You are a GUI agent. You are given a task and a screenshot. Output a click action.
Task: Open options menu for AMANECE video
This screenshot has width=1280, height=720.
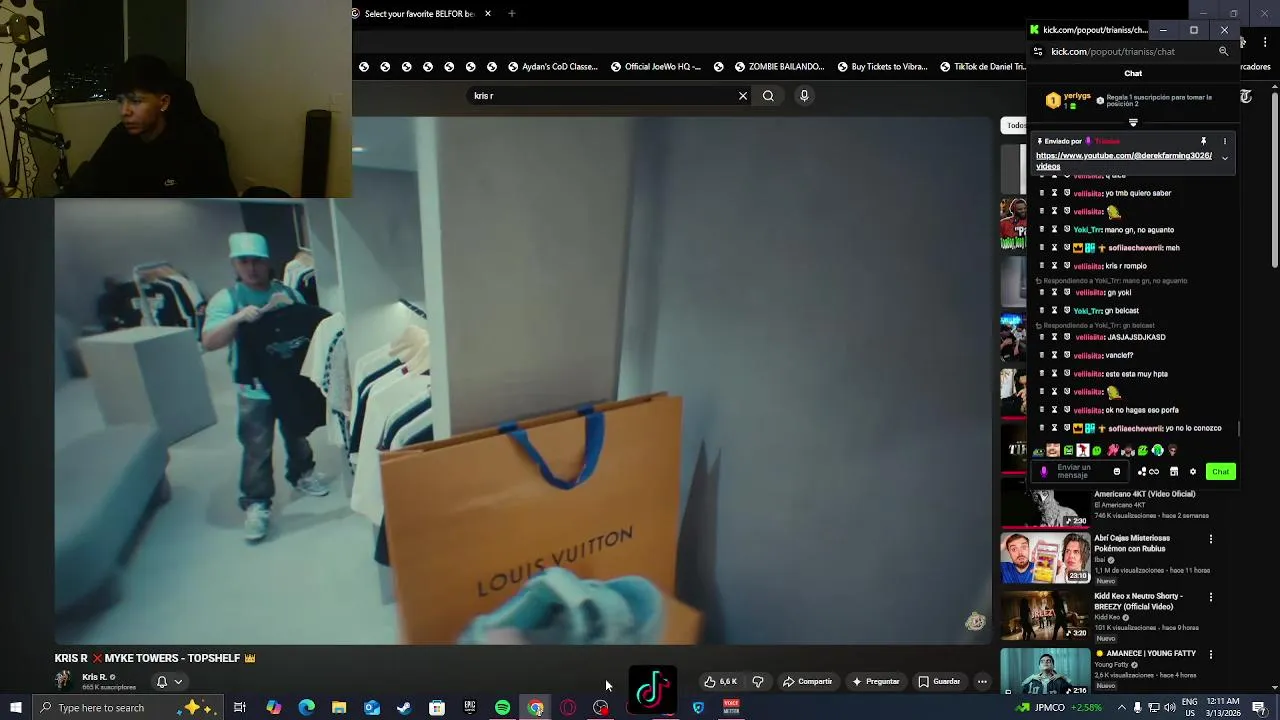(1211, 654)
